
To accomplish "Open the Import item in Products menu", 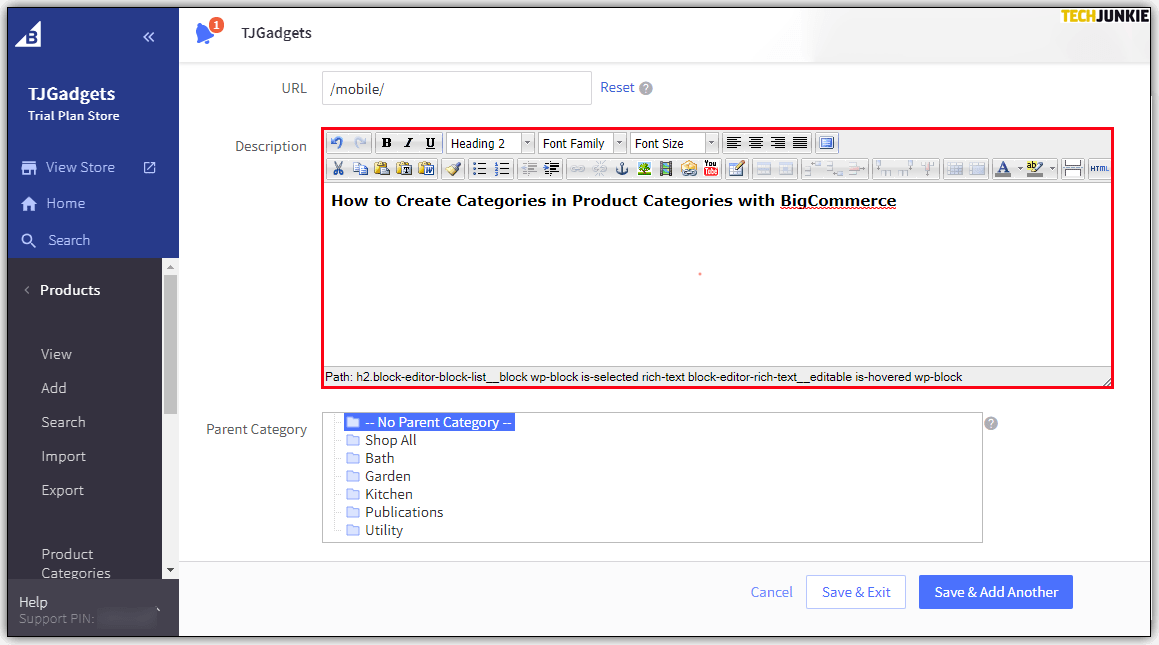I will 64,456.
